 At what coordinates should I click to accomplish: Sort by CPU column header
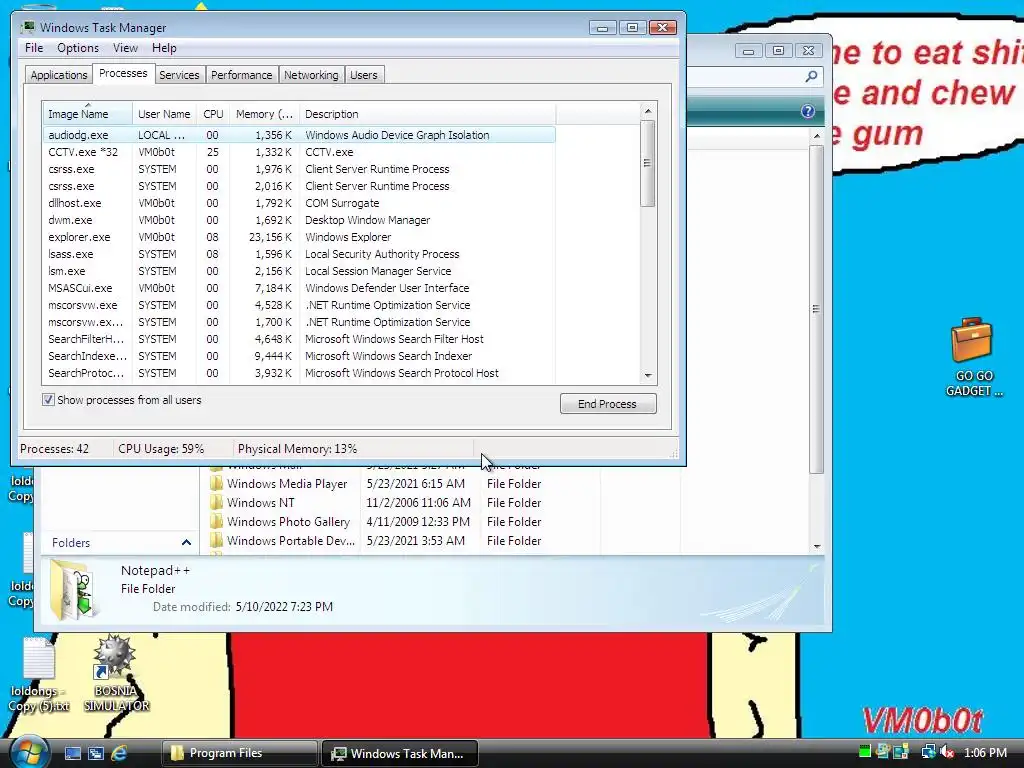click(x=213, y=114)
